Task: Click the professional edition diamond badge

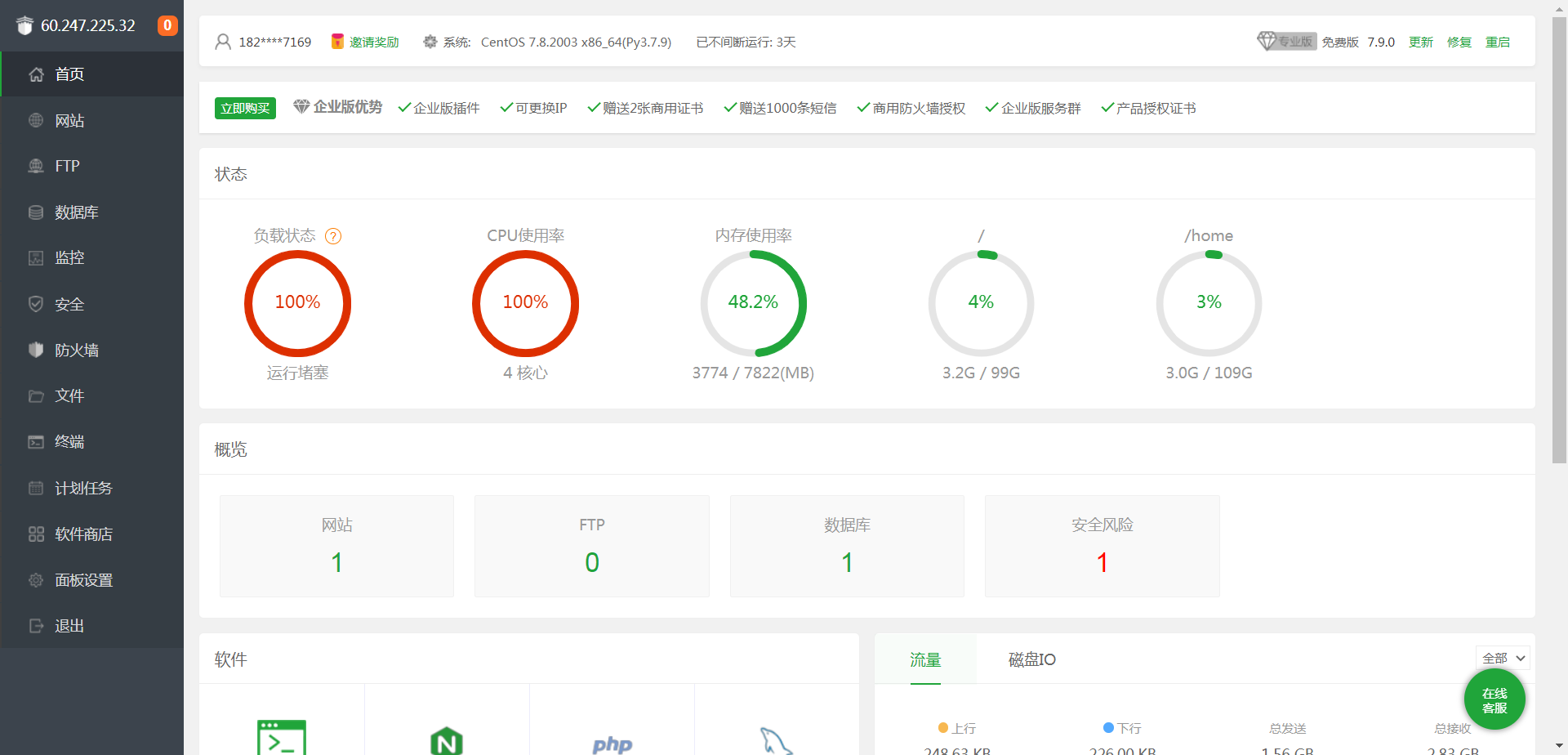Action: 1286,42
